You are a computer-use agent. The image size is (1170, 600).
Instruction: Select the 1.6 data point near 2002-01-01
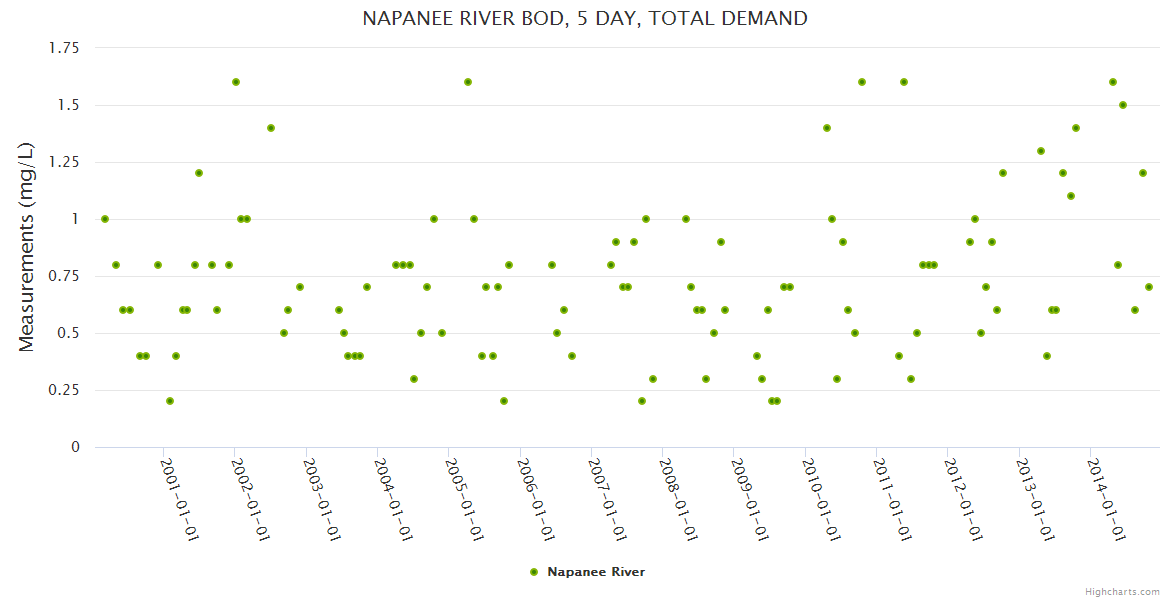click(236, 82)
